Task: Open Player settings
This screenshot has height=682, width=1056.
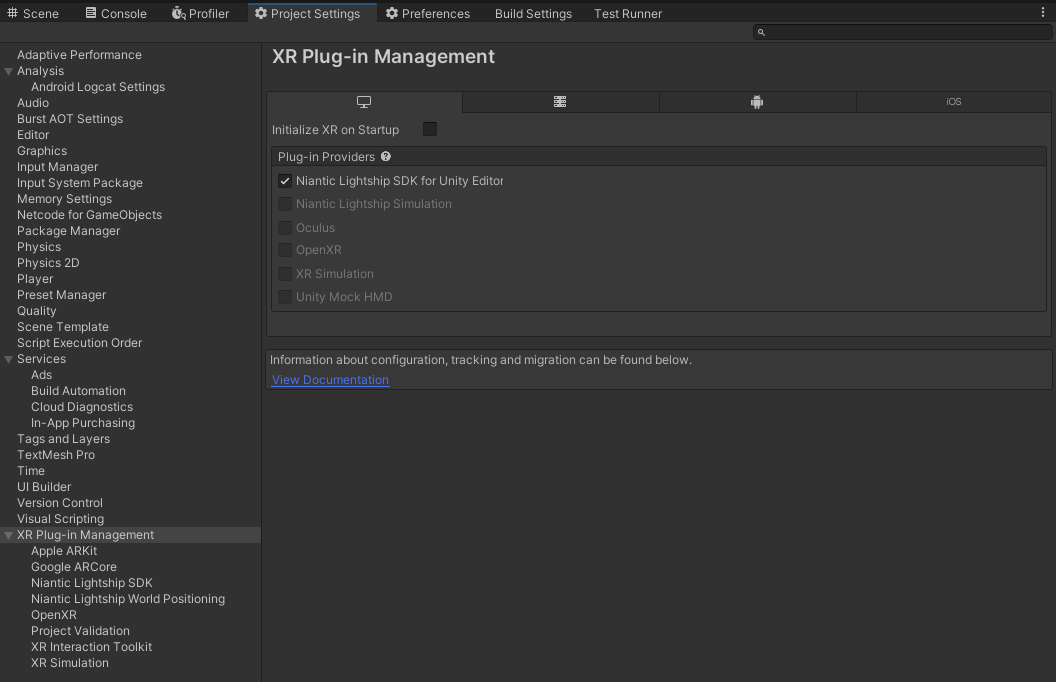Action: point(35,279)
